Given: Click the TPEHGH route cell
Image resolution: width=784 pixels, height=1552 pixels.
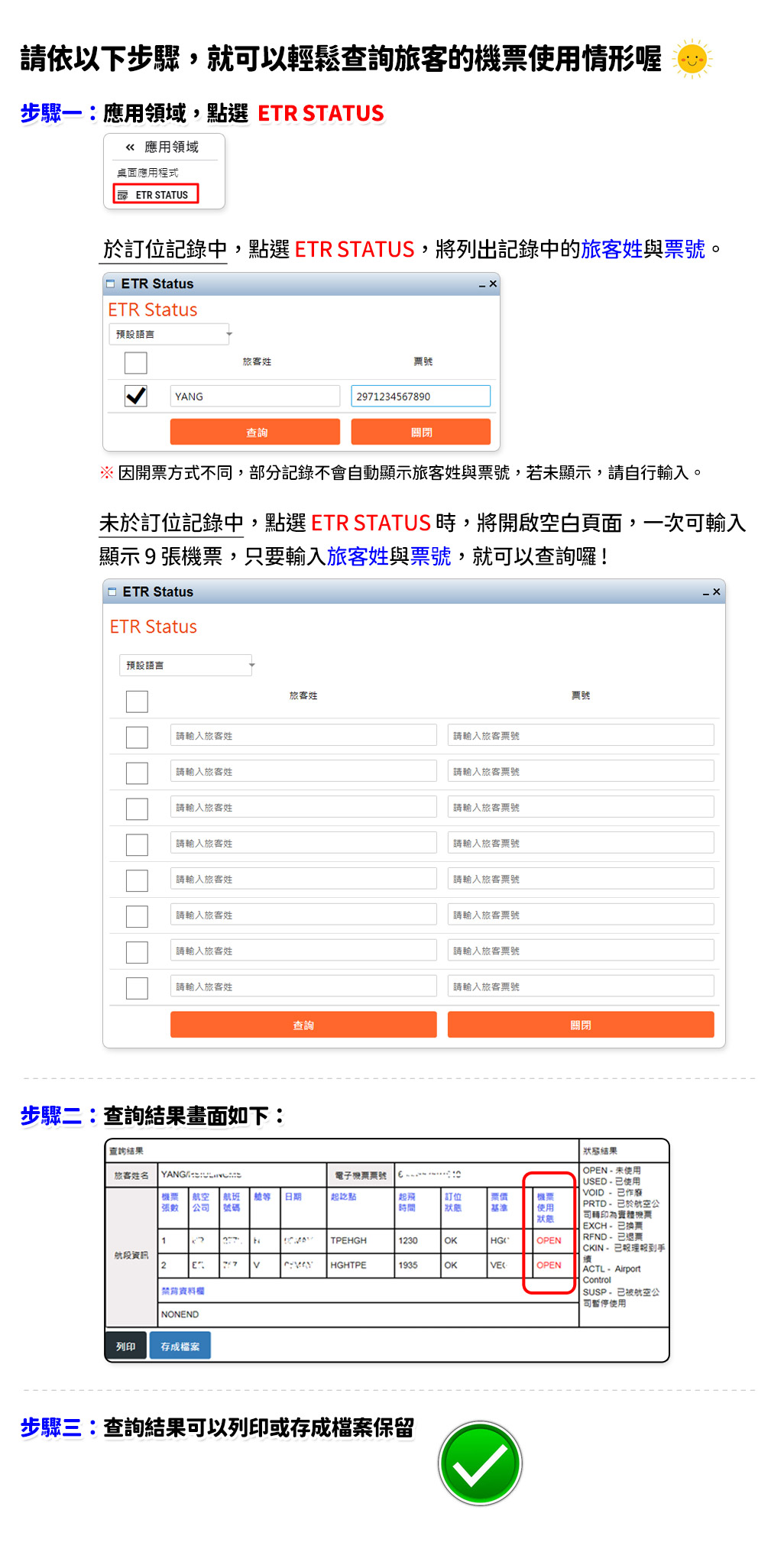Looking at the screenshot, I should pyautogui.click(x=348, y=1240).
